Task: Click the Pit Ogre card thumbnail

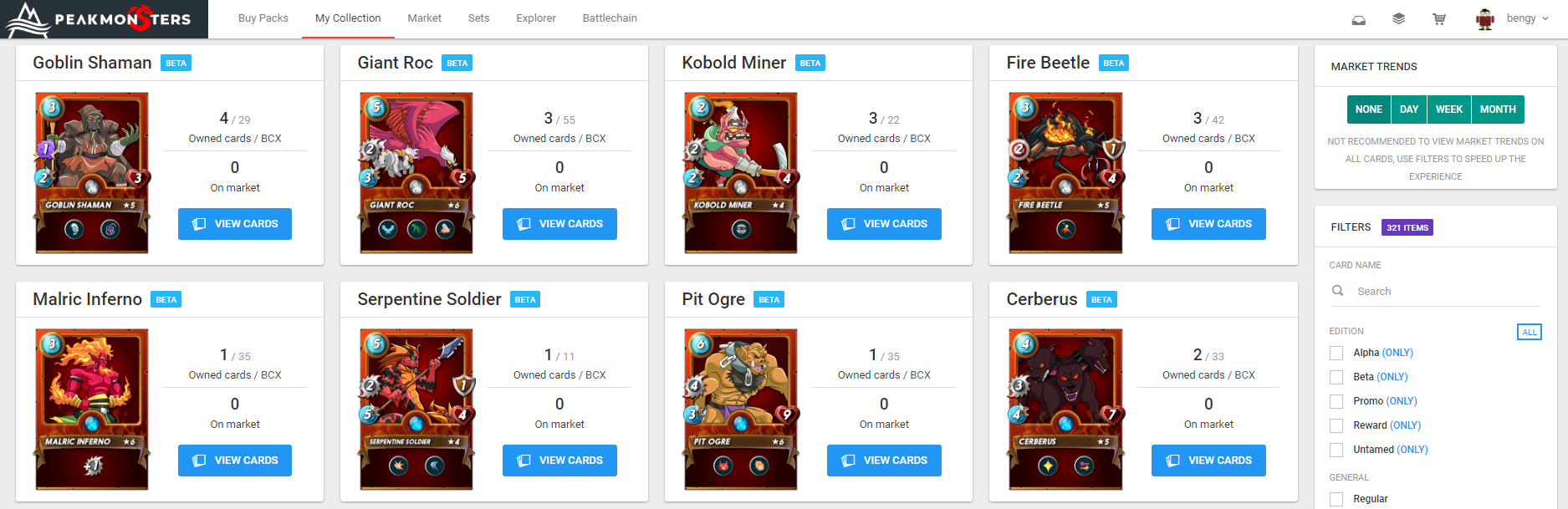Action: pyautogui.click(x=741, y=409)
